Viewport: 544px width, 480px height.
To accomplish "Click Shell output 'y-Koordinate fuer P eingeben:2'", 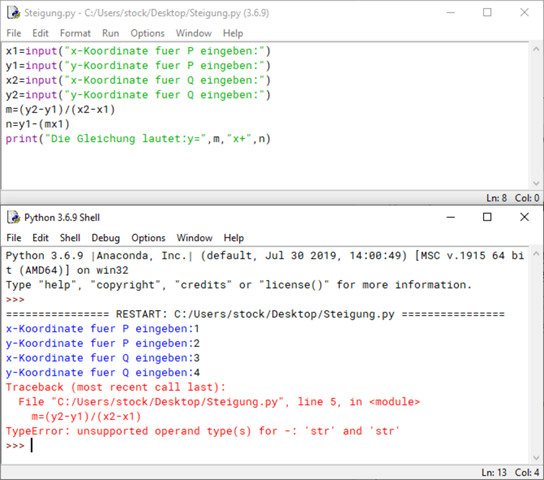I will click(103, 343).
